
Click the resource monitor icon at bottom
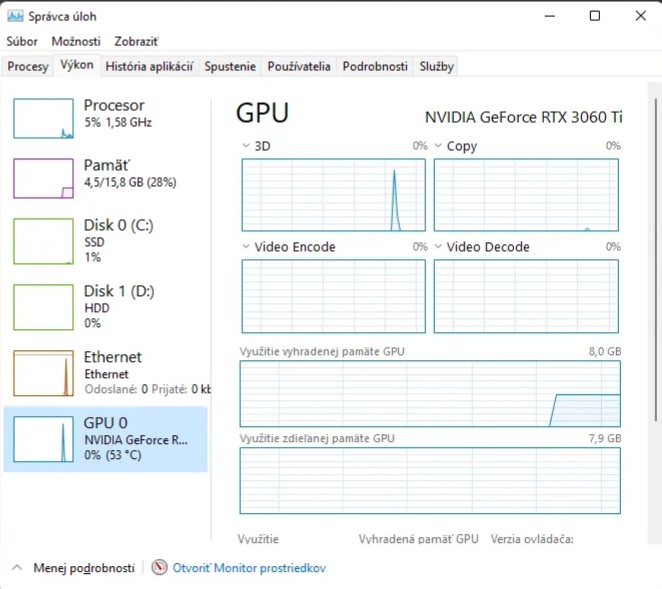click(x=160, y=568)
